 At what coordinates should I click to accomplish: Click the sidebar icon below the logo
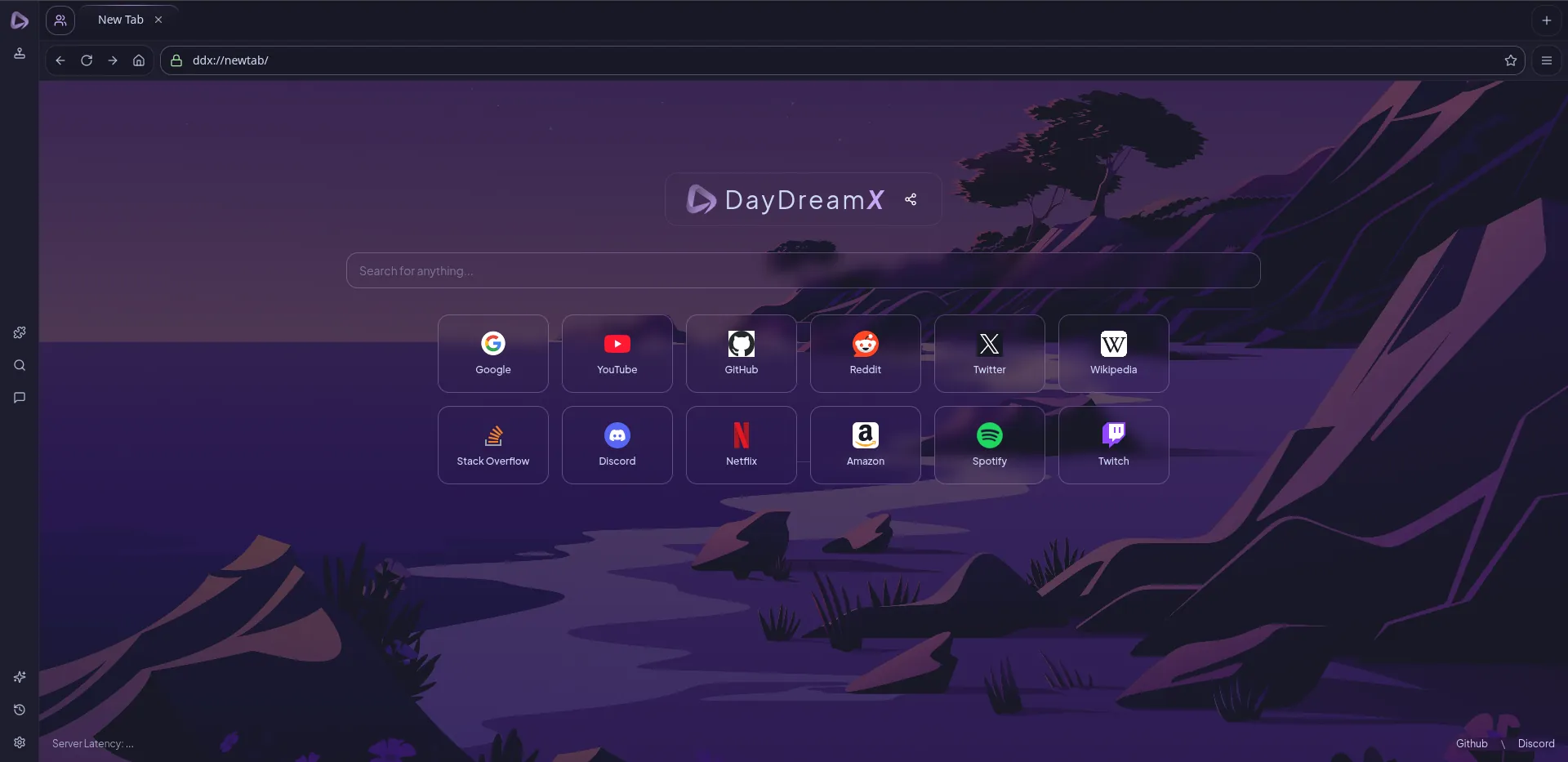[20, 54]
